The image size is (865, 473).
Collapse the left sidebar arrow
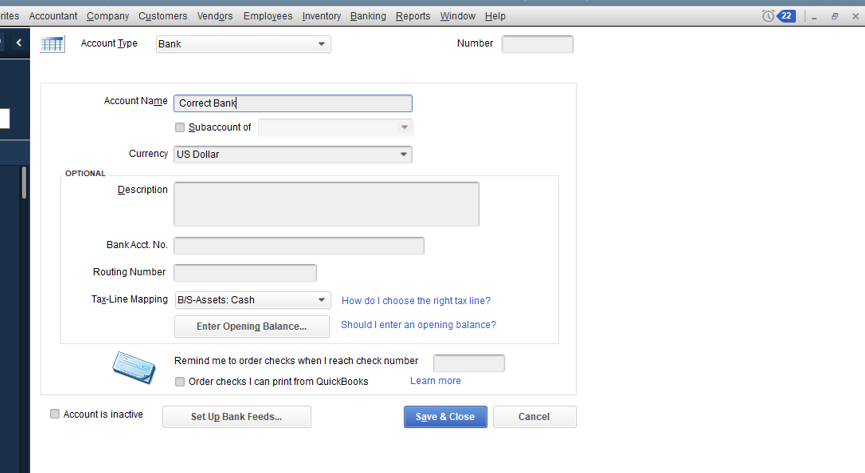tap(19, 42)
